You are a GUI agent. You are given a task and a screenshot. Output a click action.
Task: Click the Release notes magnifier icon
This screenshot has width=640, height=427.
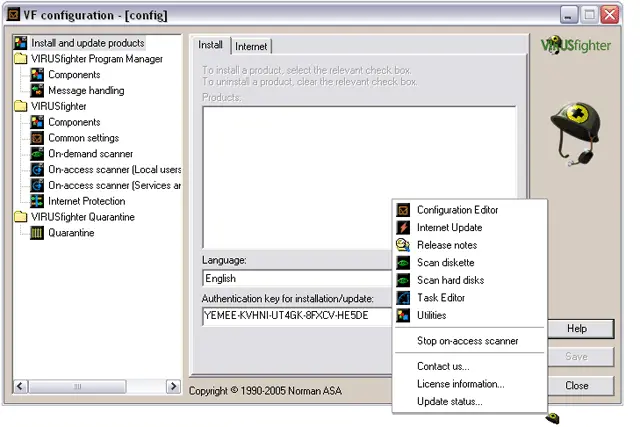403,245
